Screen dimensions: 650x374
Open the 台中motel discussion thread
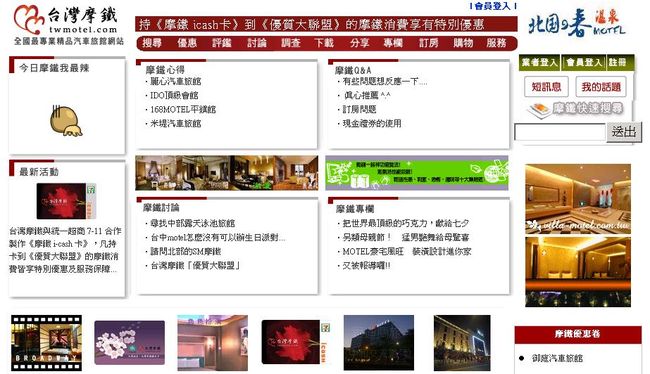click(x=218, y=238)
